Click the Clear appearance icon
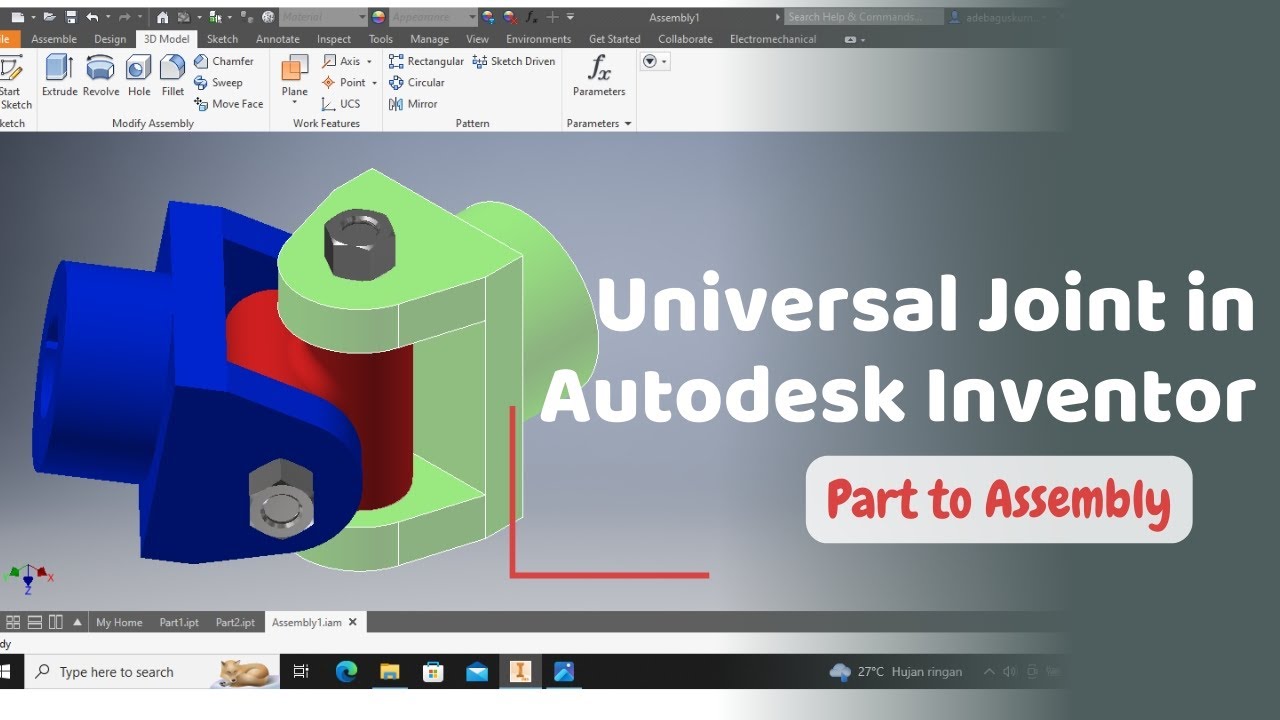Screen dimensions: 1280x720 tap(510, 17)
